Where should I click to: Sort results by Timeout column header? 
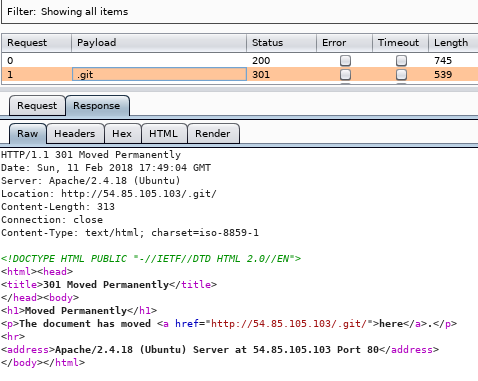pos(400,43)
